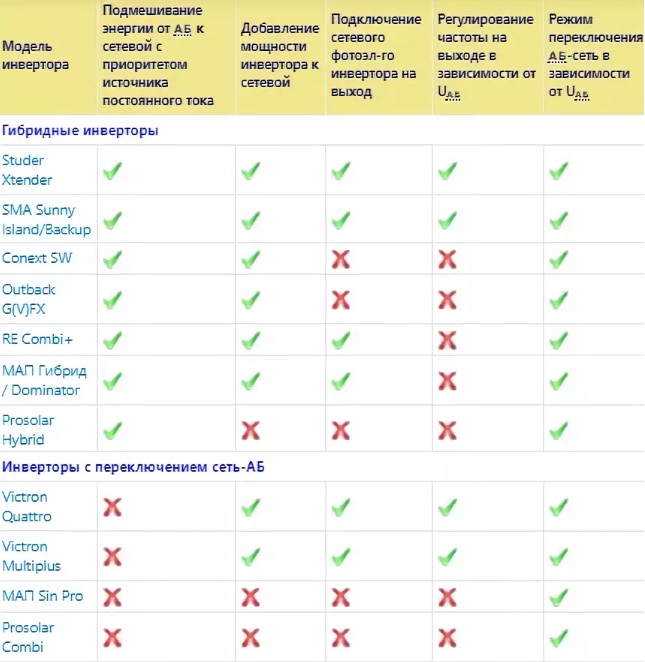Click the 'Гибридные инверторы' section heading
Screen dimensions: 645x662
coord(80,130)
